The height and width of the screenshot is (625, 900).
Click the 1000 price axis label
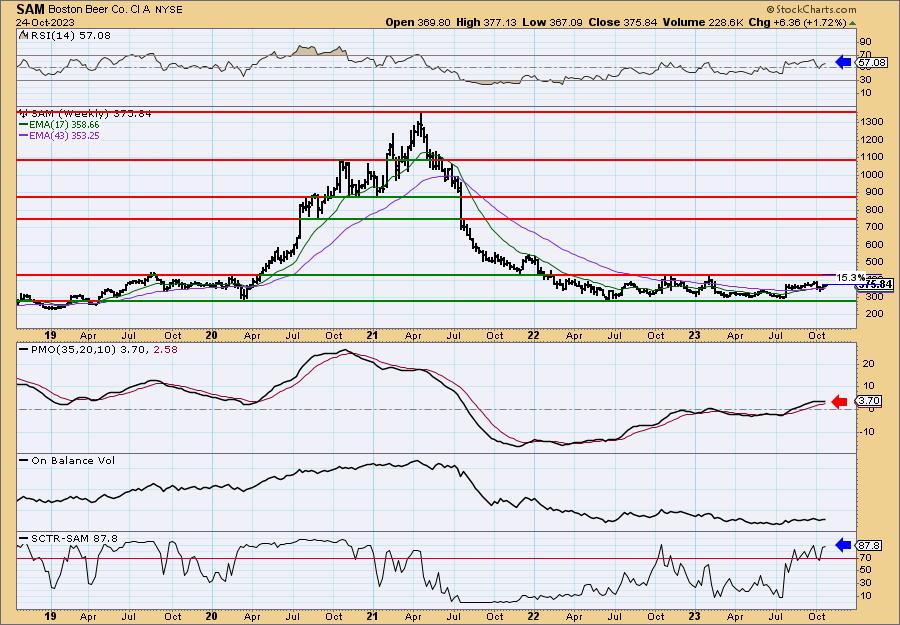[x=870, y=174]
